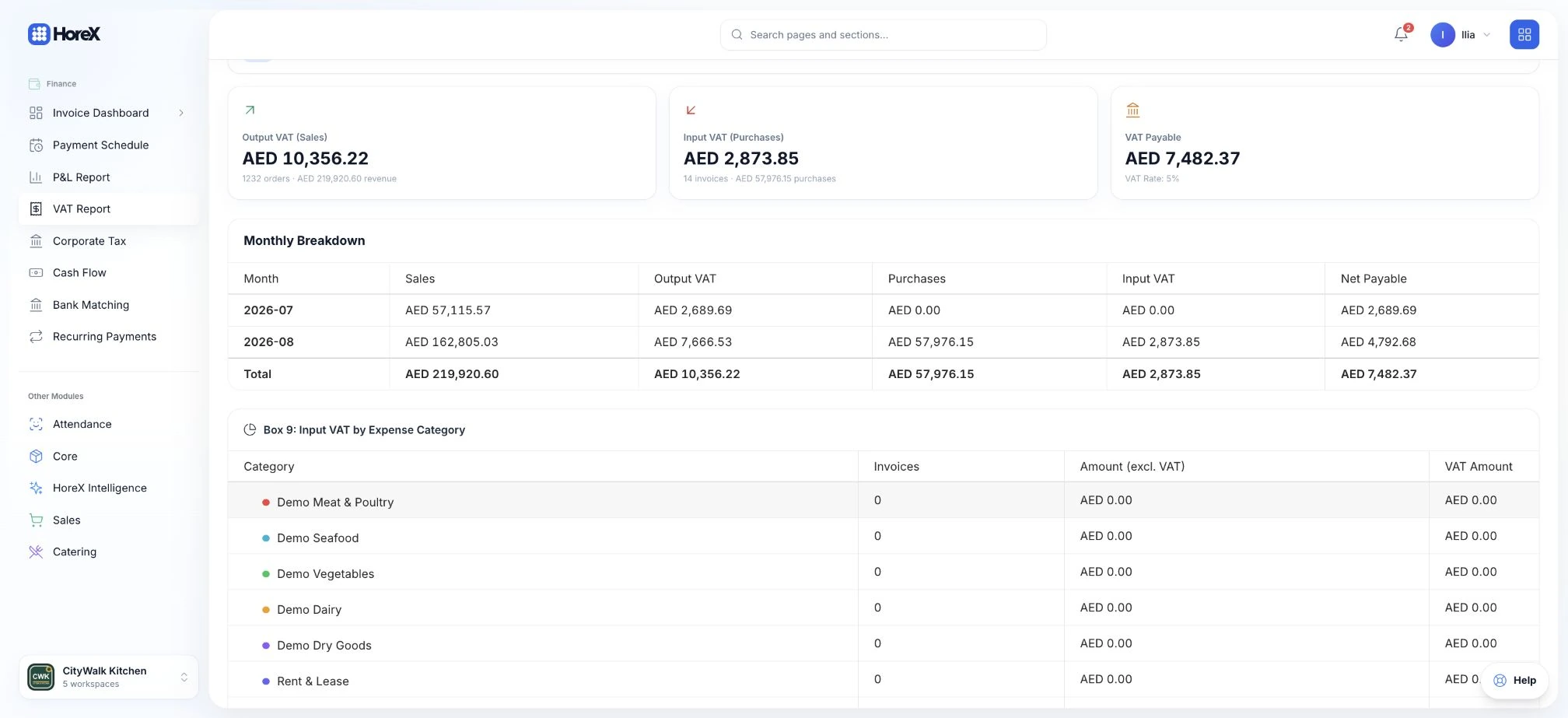Click the teal Demo Seafood dot

click(x=266, y=538)
